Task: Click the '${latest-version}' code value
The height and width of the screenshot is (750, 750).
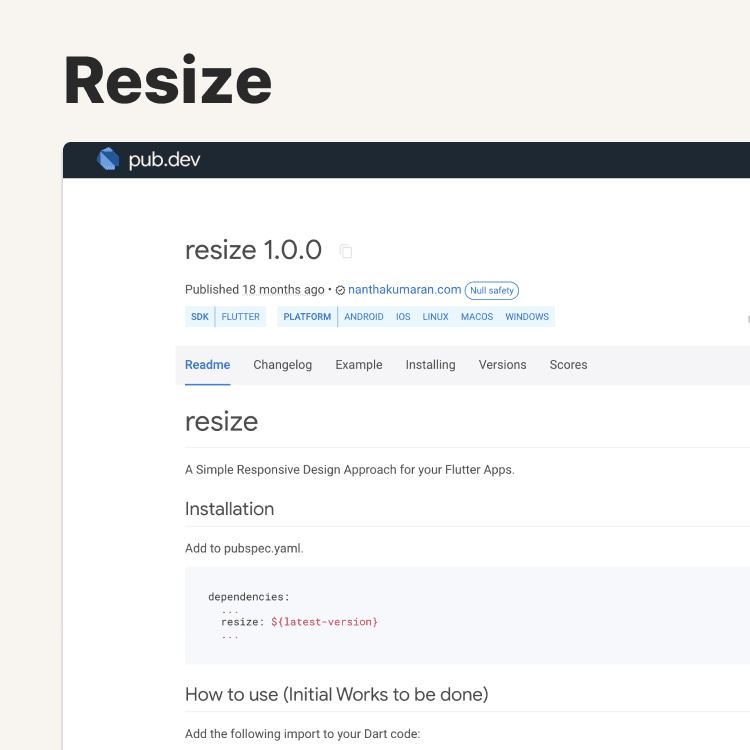Action: click(324, 622)
